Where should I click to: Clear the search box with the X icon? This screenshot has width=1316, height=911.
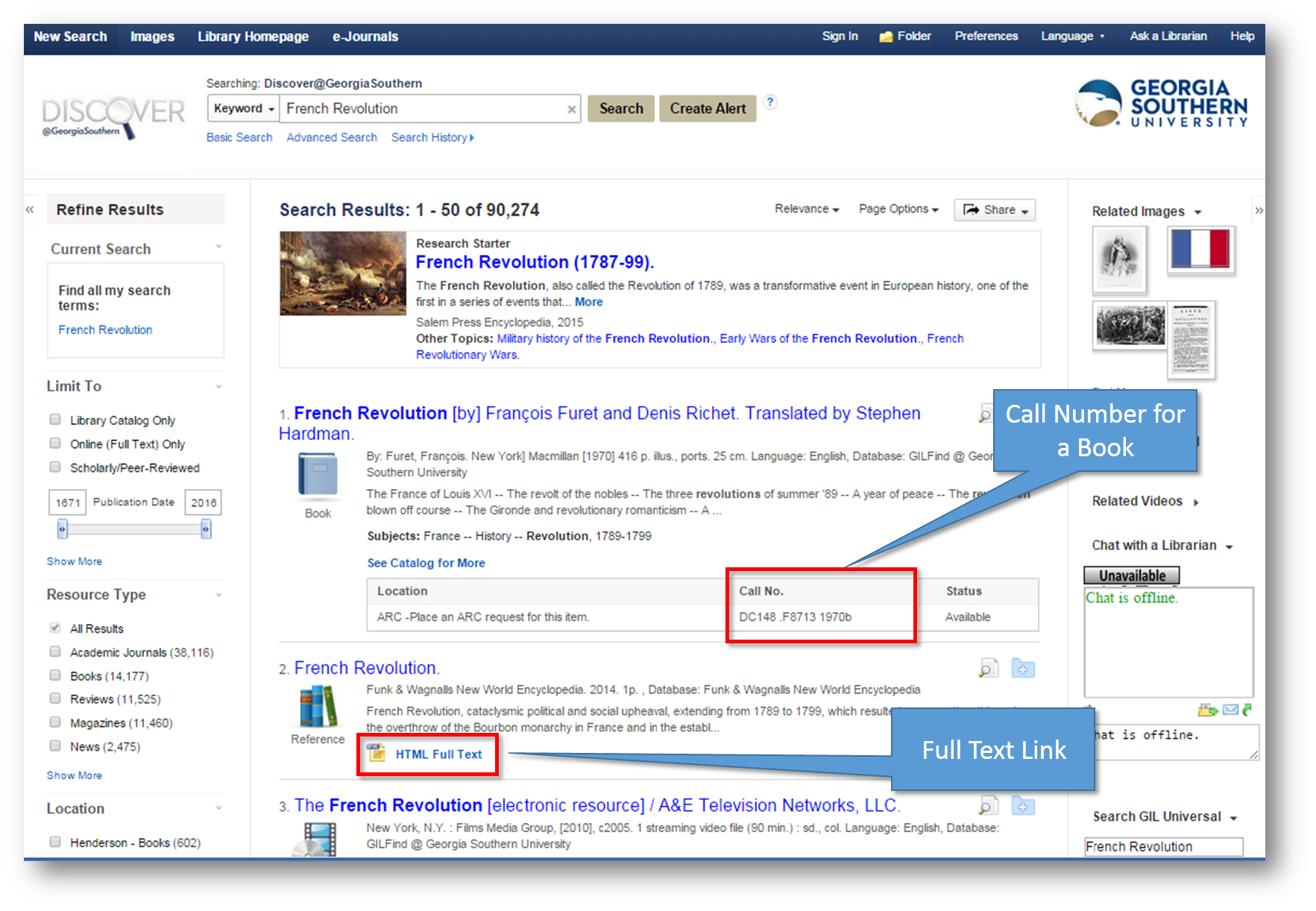(571, 110)
